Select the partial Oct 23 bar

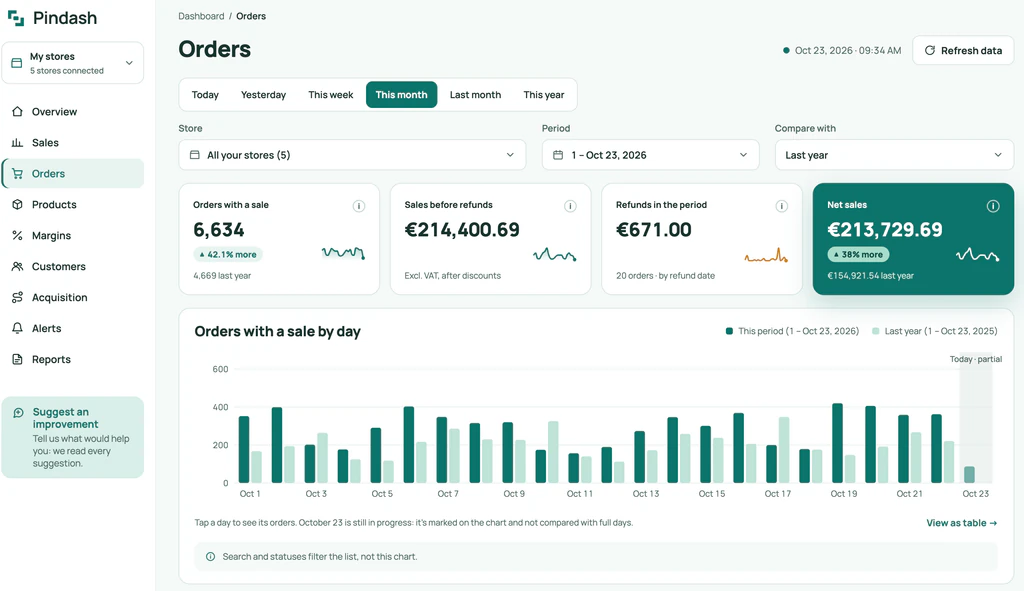point(969,475)
